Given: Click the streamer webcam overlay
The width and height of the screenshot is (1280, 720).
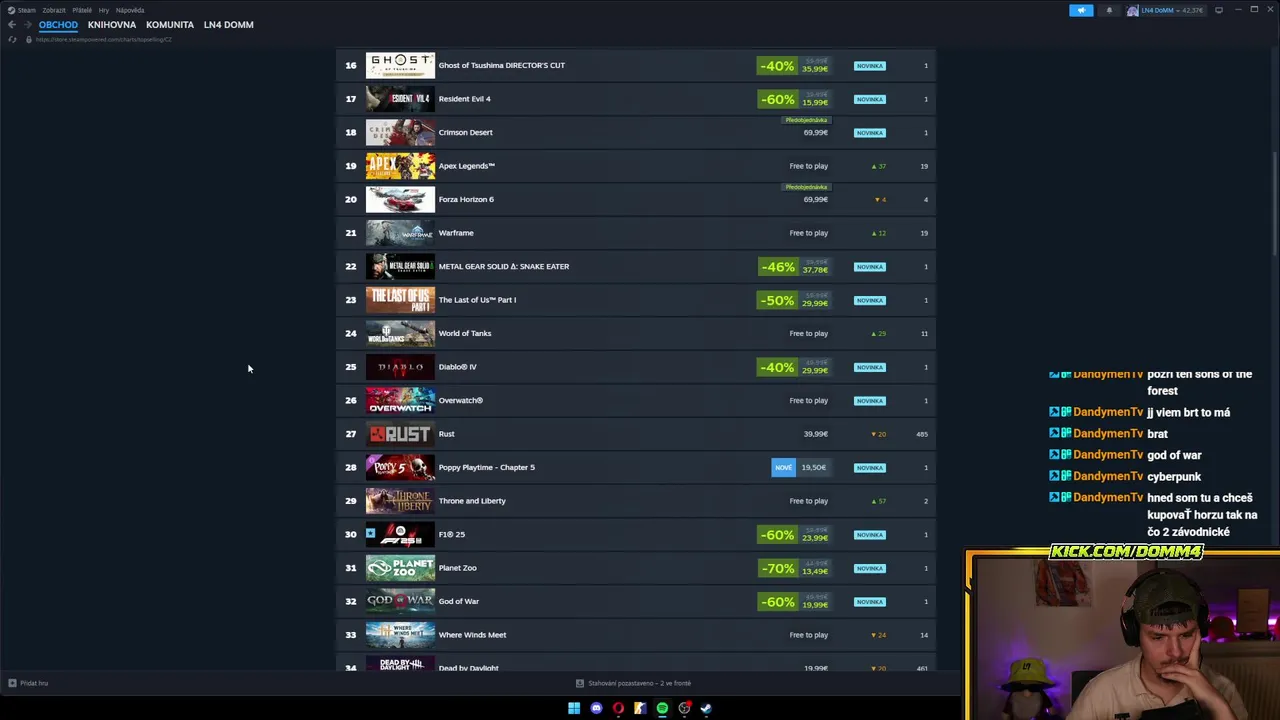Looking at the screenshot, I should coord(1122,635).
